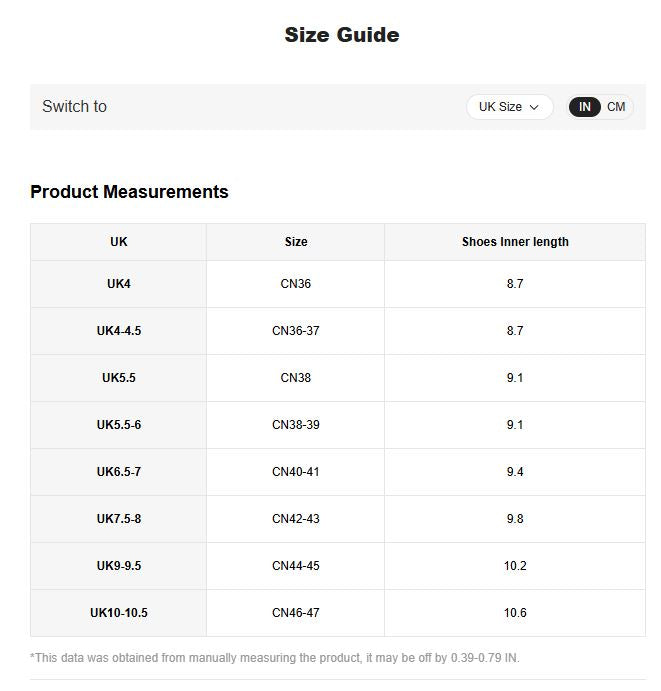Click the Size Guide heading
661x691 pixels.
pyautogui.click(x=342, y=35)
